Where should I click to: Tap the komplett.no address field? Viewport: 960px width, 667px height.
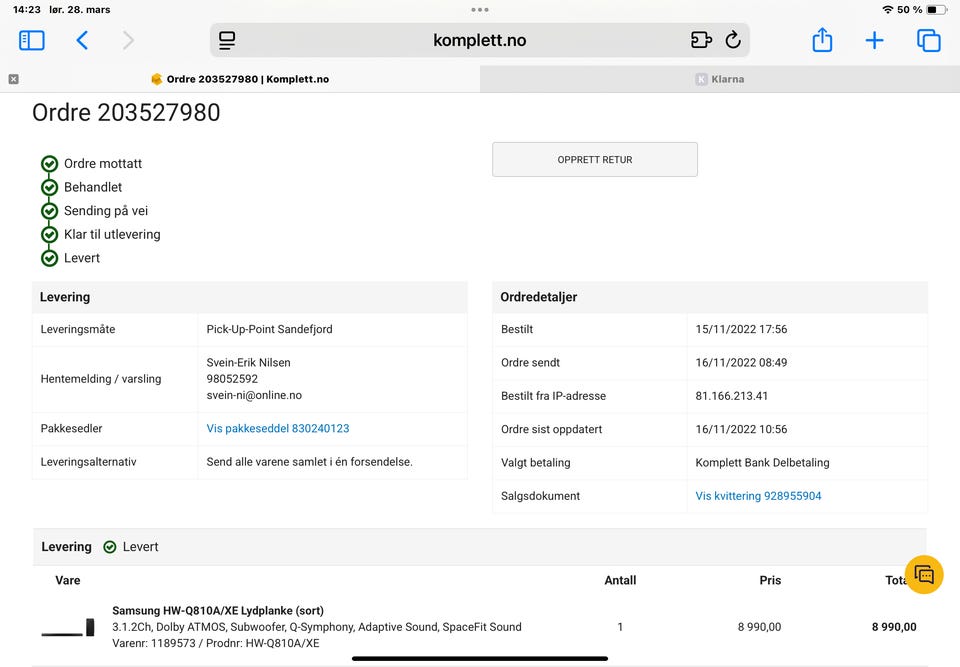click(479, 40)
